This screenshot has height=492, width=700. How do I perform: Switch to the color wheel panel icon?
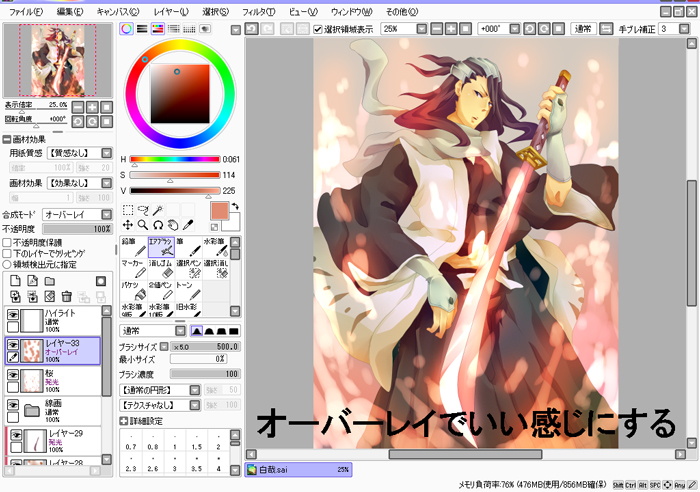coord(127,29)
